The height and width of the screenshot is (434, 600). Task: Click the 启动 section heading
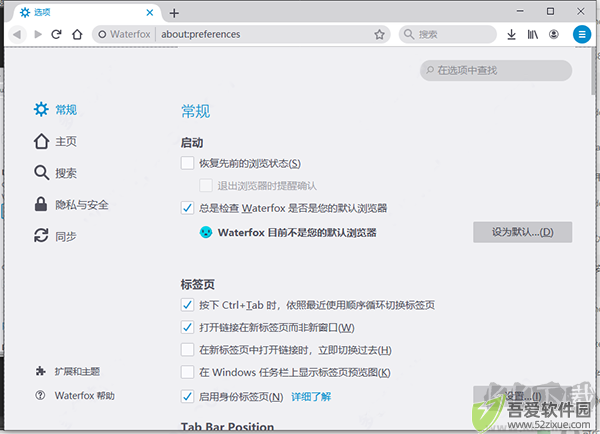192,143
